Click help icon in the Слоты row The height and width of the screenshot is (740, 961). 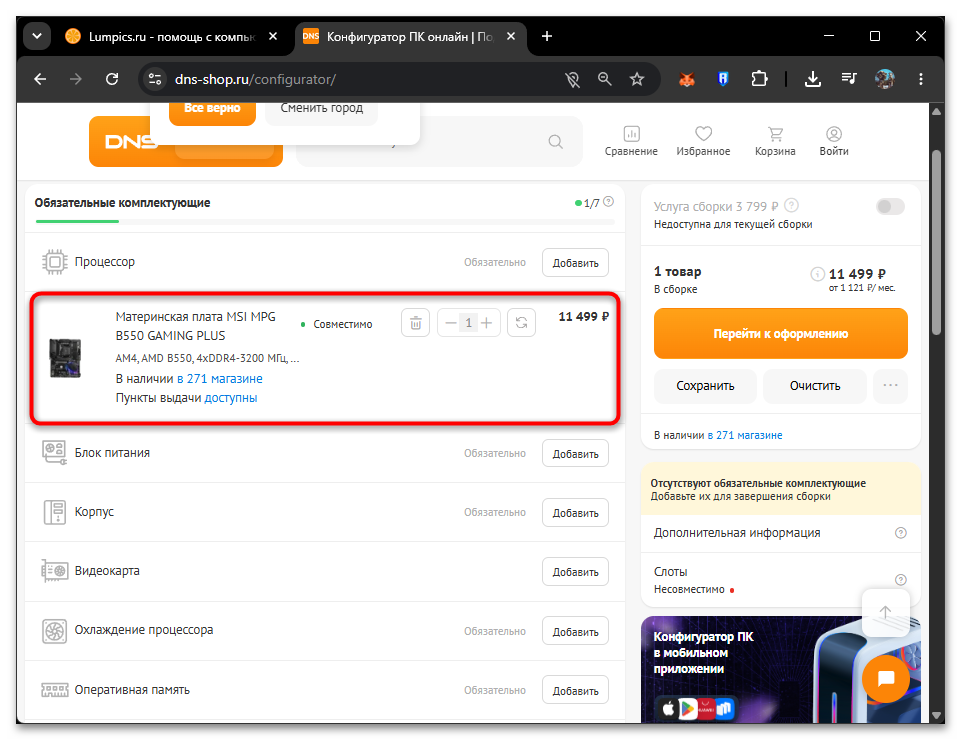pos(900,579)
